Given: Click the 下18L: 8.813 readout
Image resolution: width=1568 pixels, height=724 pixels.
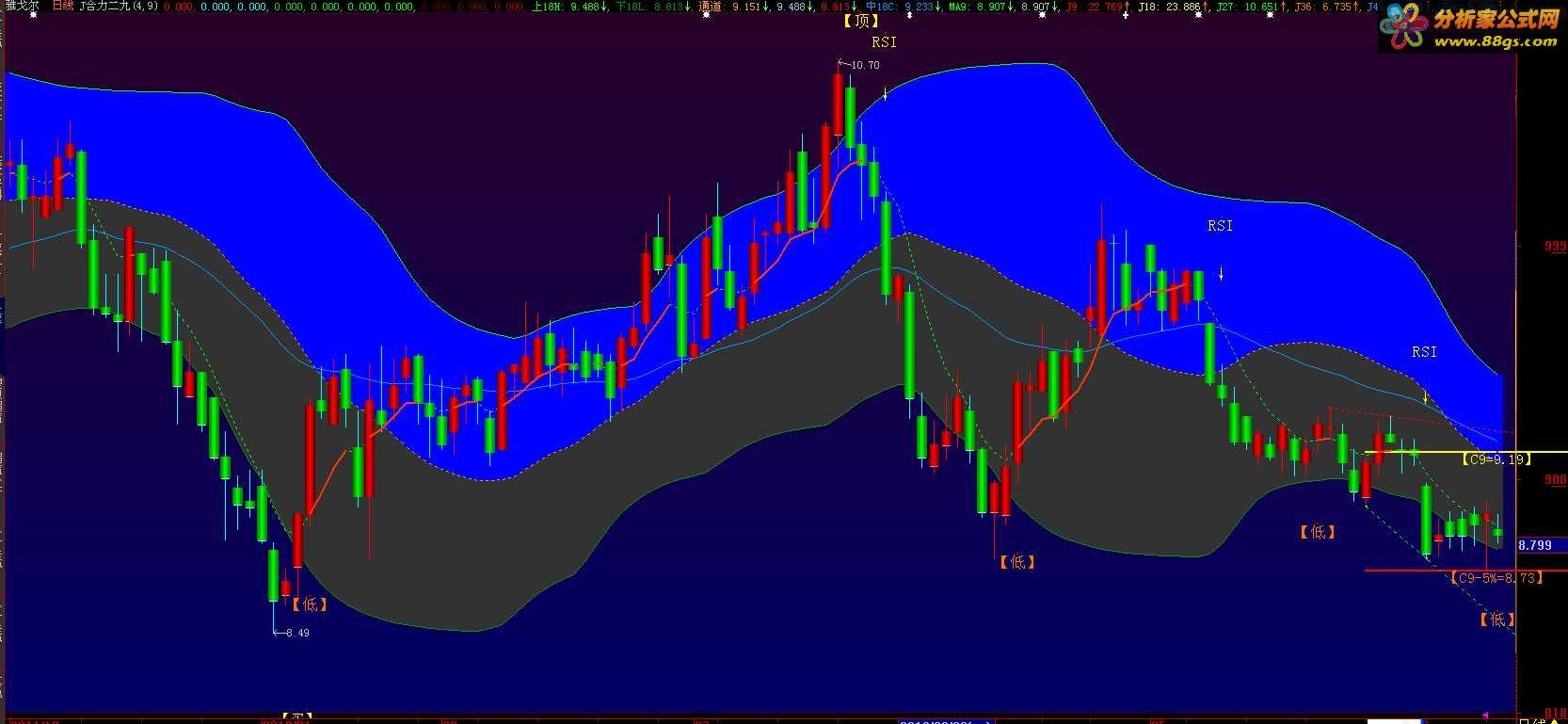Looking at the screenshot, I should pos(655,7).
